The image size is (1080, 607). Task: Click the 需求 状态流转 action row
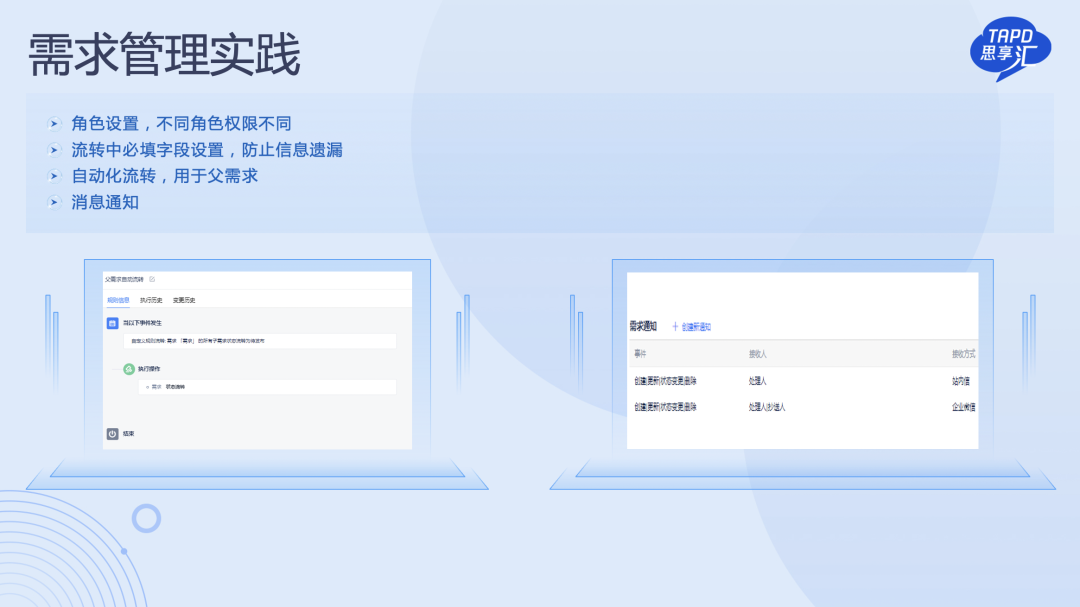tap(267, 387)
